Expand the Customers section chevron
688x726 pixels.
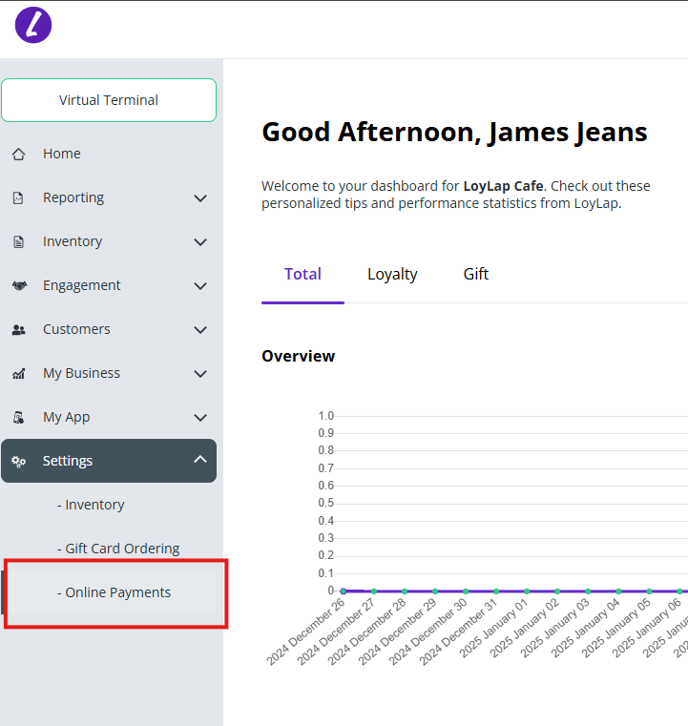(x=200, y=330)
